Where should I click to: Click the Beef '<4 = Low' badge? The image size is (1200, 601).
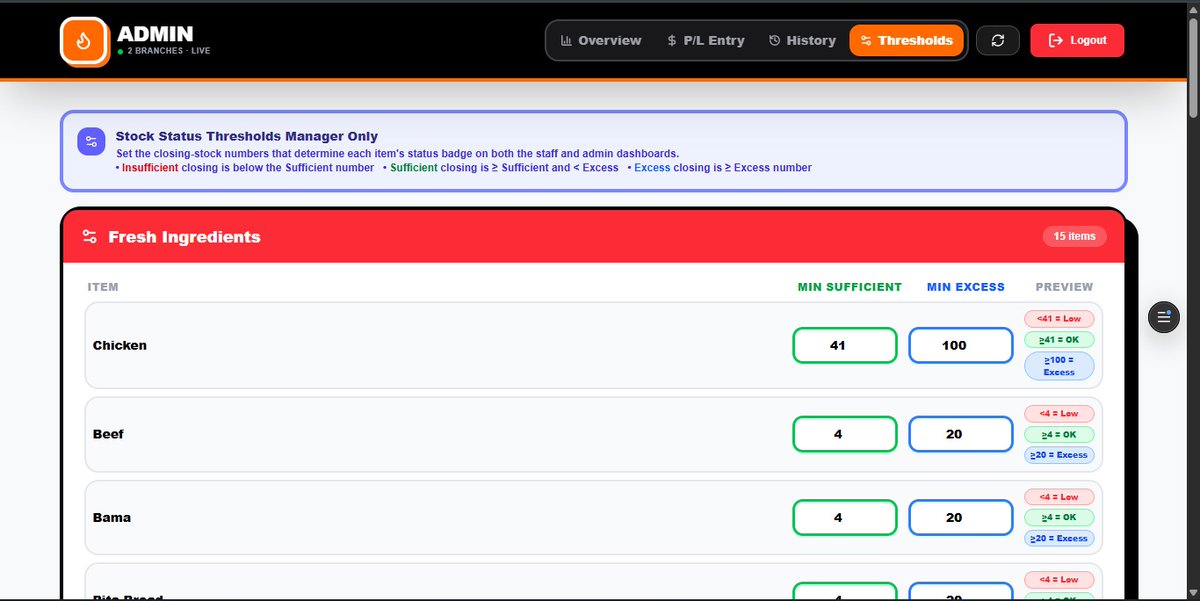pos(1059,413)
